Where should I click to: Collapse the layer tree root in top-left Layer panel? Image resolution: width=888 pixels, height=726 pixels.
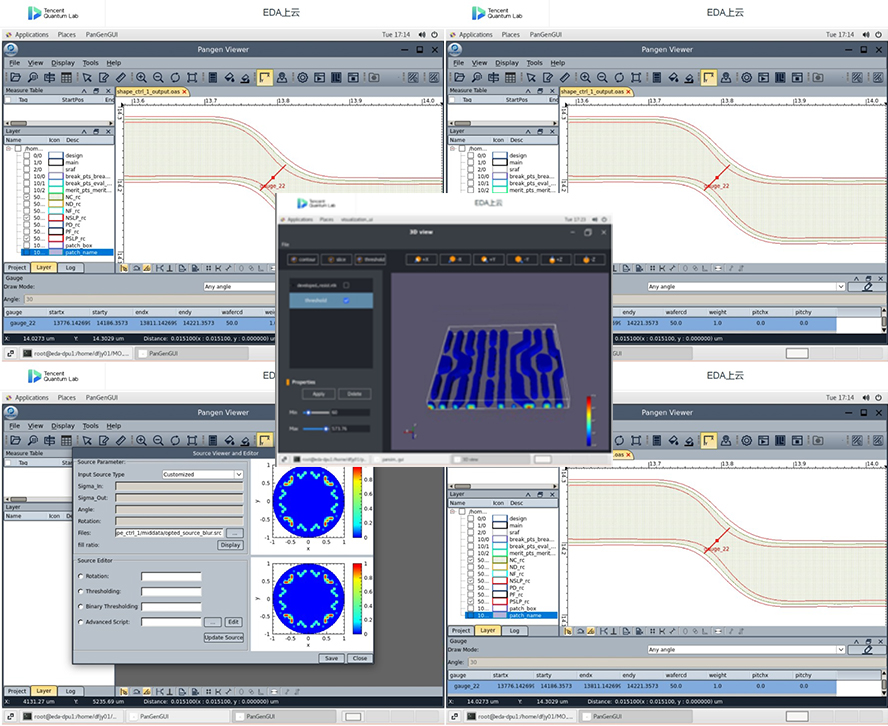[8, 148]
